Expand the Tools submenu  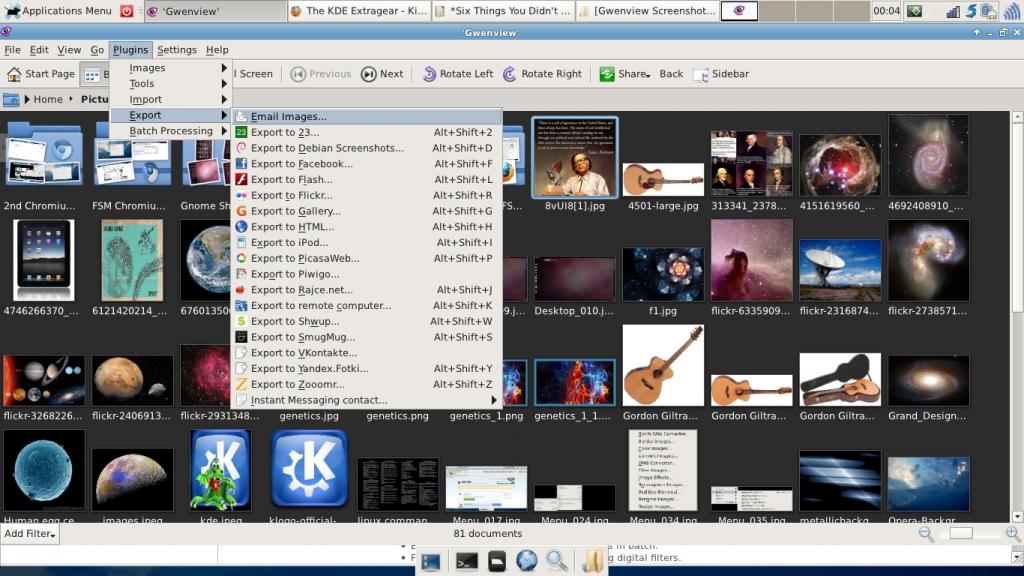170,84
